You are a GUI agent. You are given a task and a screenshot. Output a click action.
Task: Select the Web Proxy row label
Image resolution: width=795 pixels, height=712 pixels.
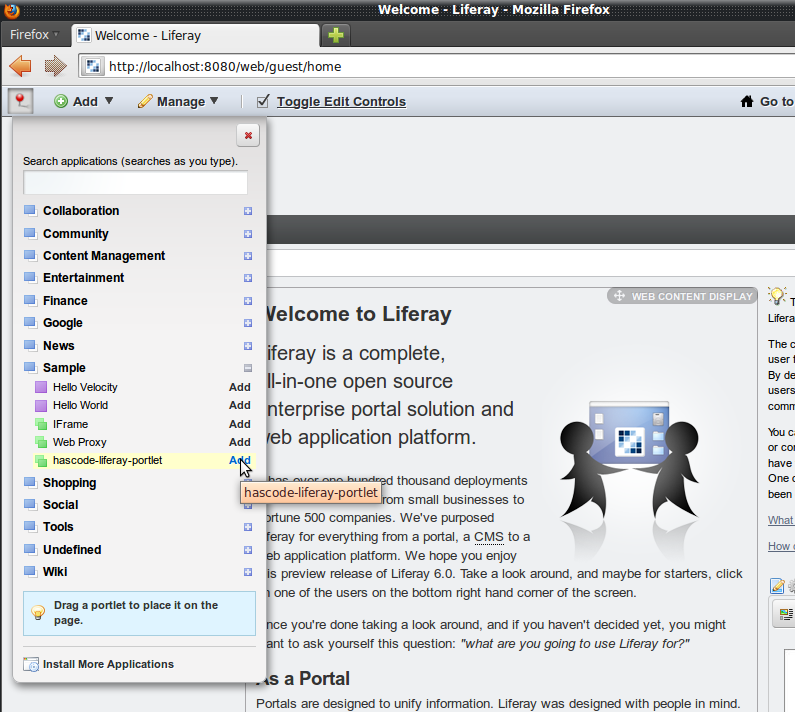tap(80, 442)
